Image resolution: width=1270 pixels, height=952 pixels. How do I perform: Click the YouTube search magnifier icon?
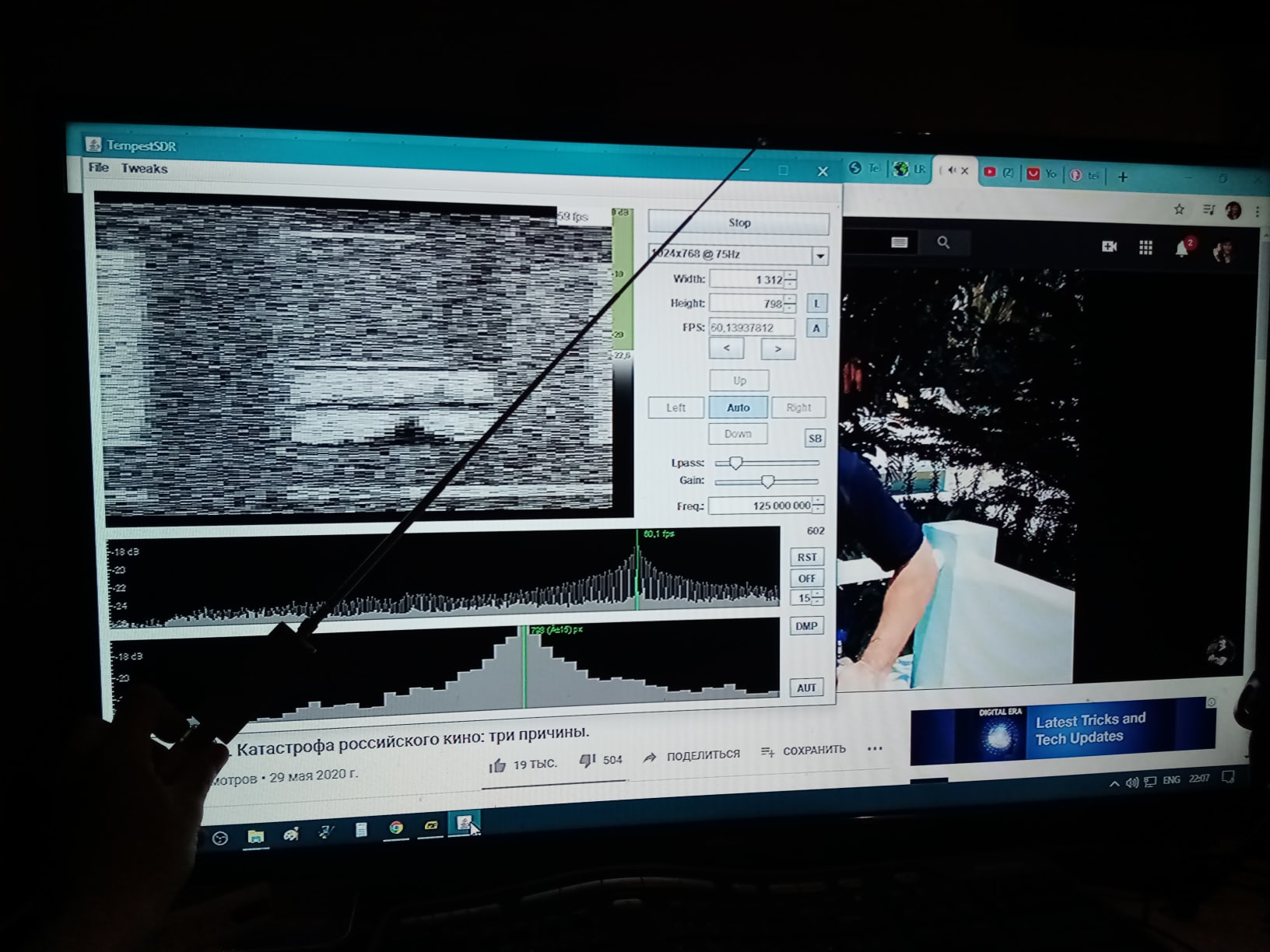943,243
